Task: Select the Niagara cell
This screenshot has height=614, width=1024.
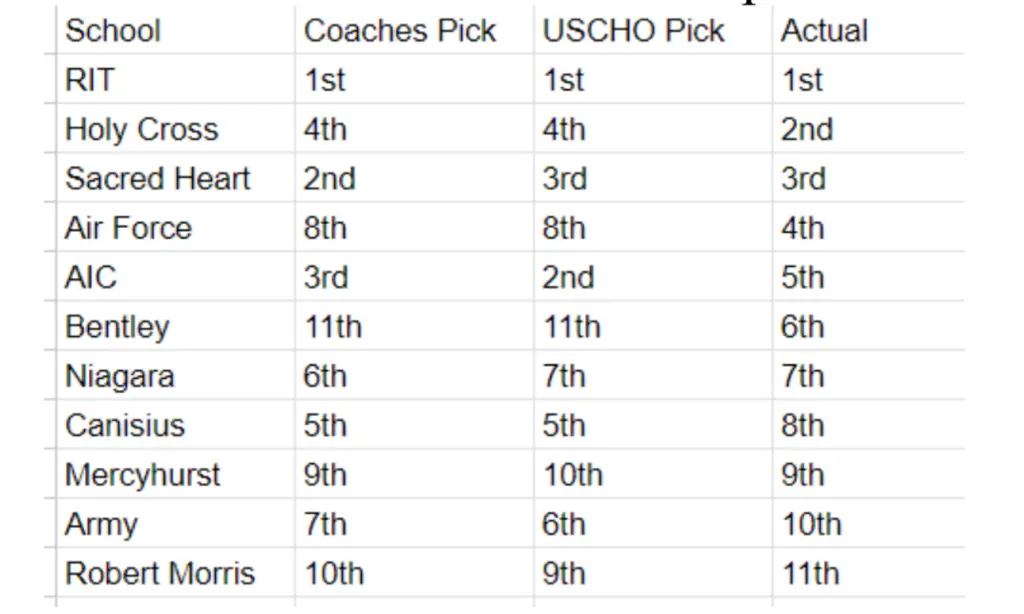Action: (176, 376)
